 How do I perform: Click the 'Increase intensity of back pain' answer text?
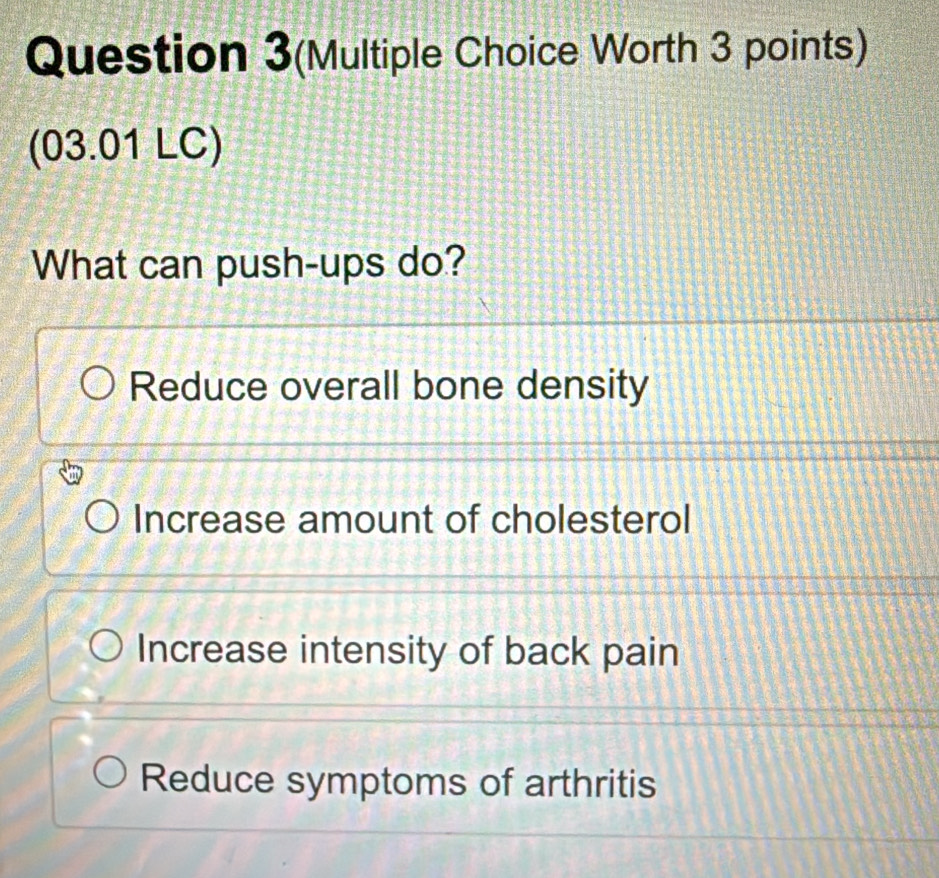coord(409,652)
